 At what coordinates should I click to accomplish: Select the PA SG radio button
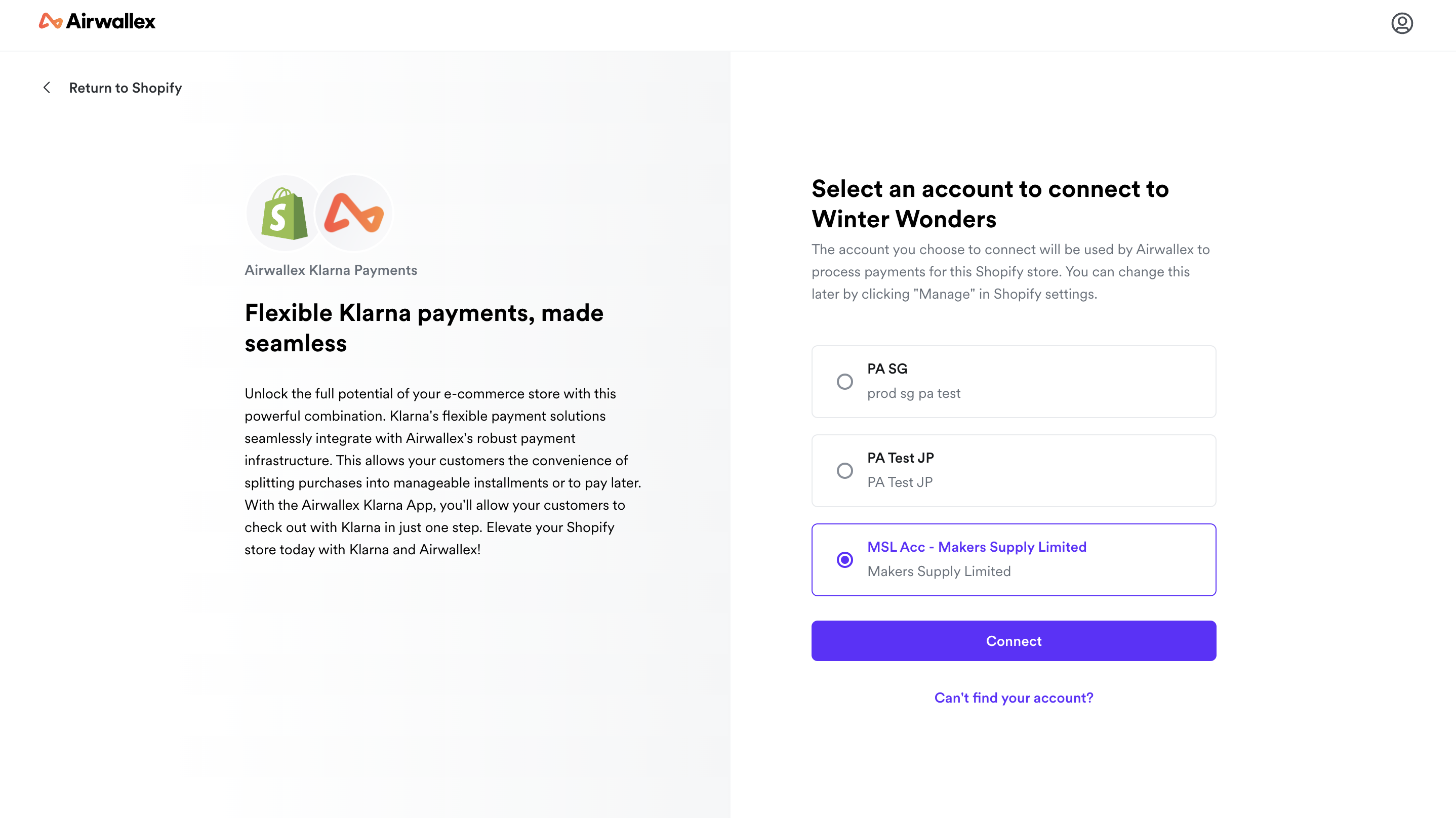click(844, 382)
